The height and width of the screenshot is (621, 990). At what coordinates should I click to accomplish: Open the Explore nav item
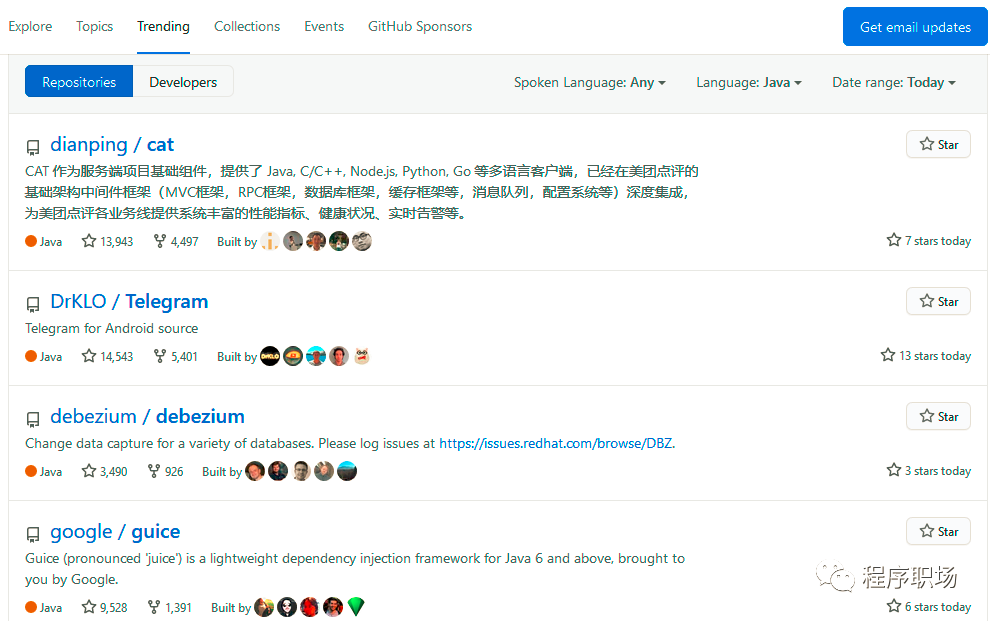coord(30,27)
